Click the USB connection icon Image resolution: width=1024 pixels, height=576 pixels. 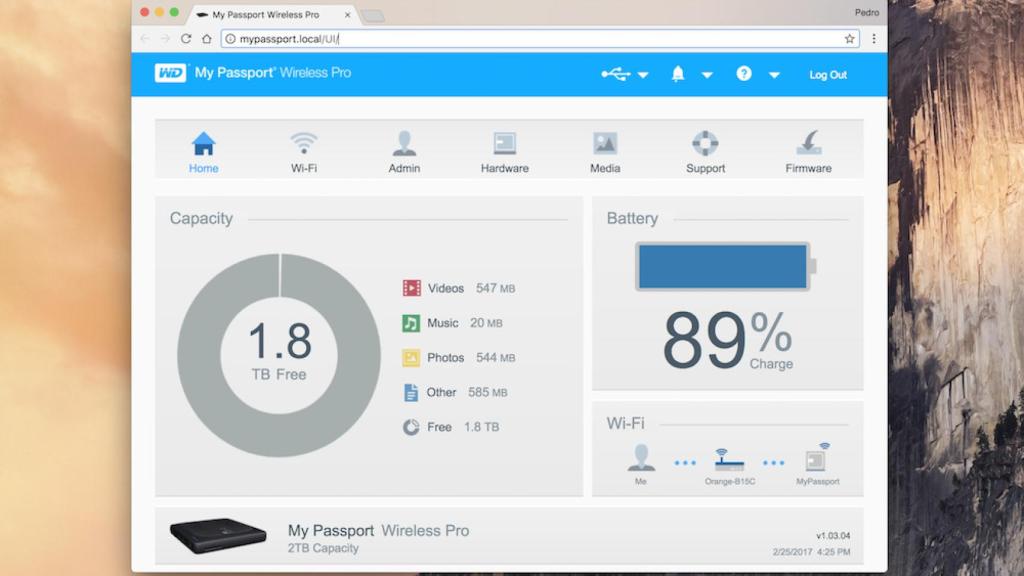tap(615, 74)
